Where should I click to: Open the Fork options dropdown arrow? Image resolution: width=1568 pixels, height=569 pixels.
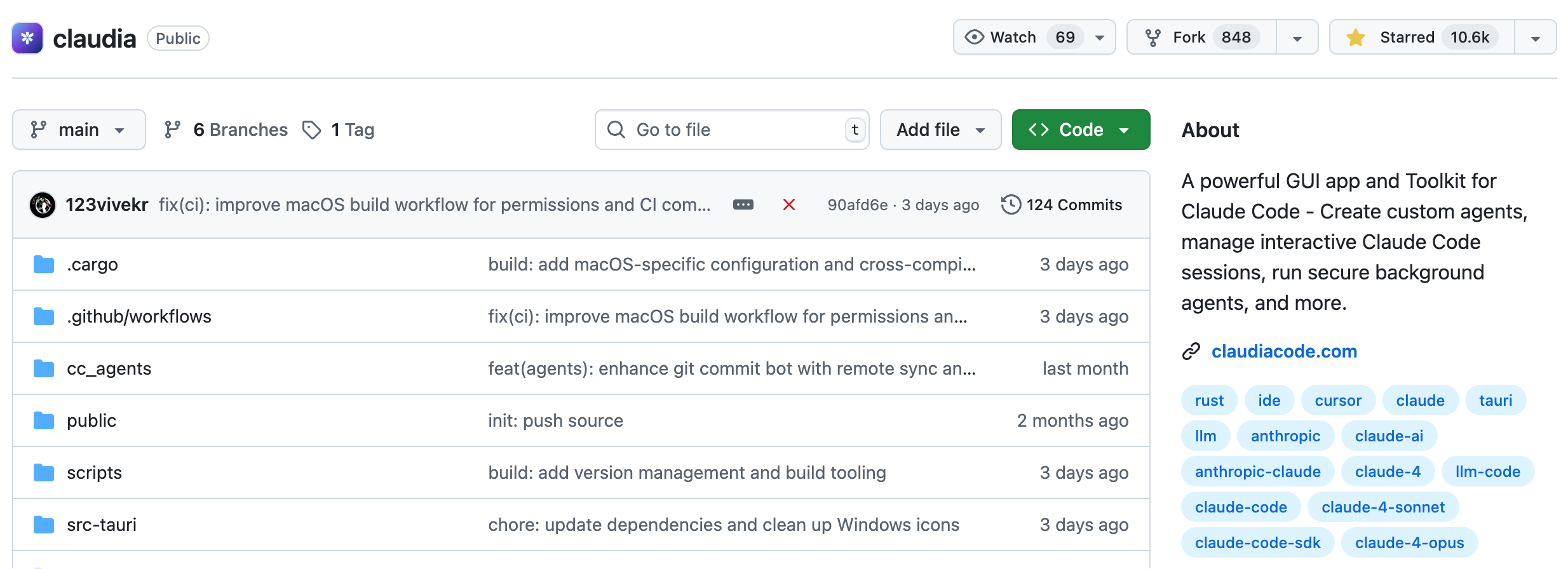click(x=1297, y=37)
